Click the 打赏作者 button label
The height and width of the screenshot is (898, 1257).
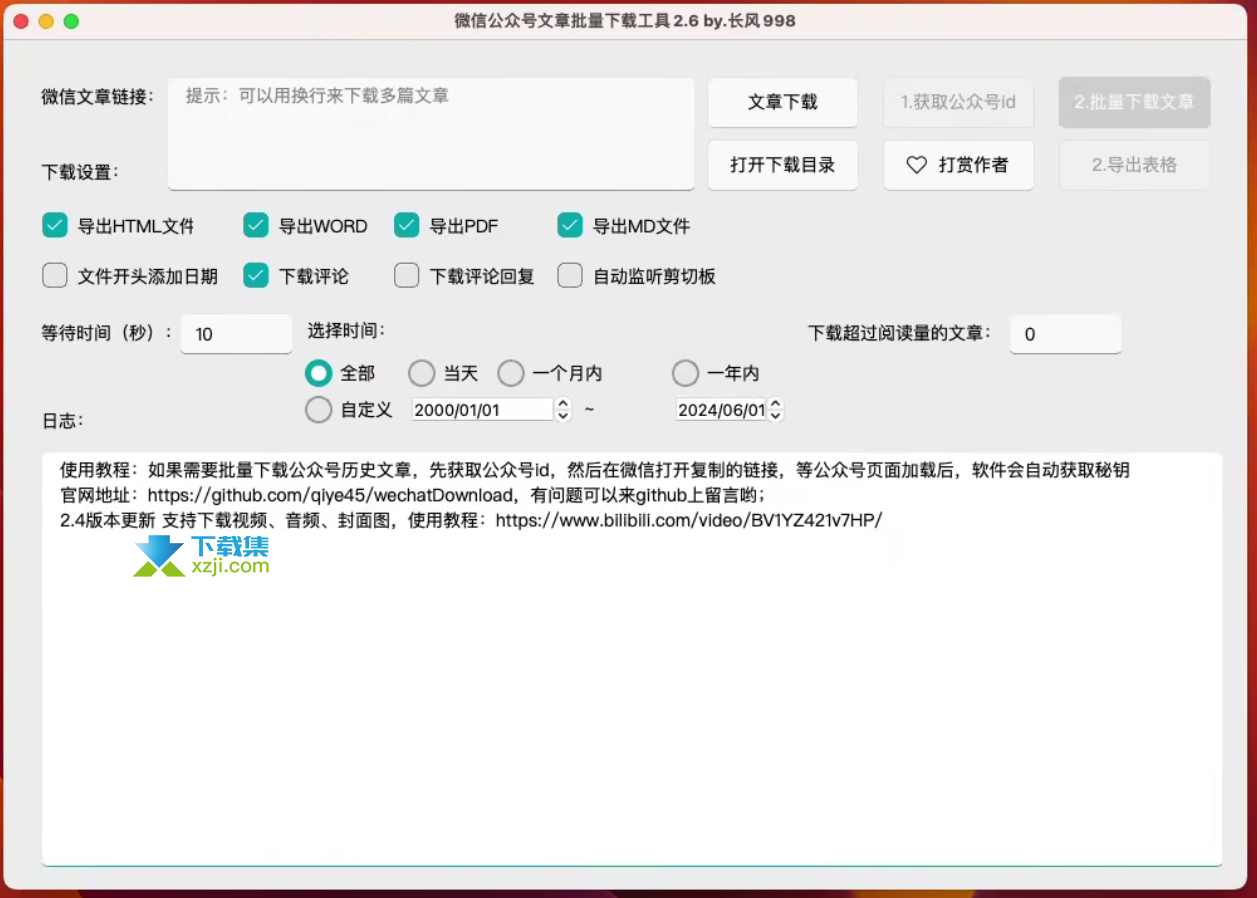coord(973,165)
